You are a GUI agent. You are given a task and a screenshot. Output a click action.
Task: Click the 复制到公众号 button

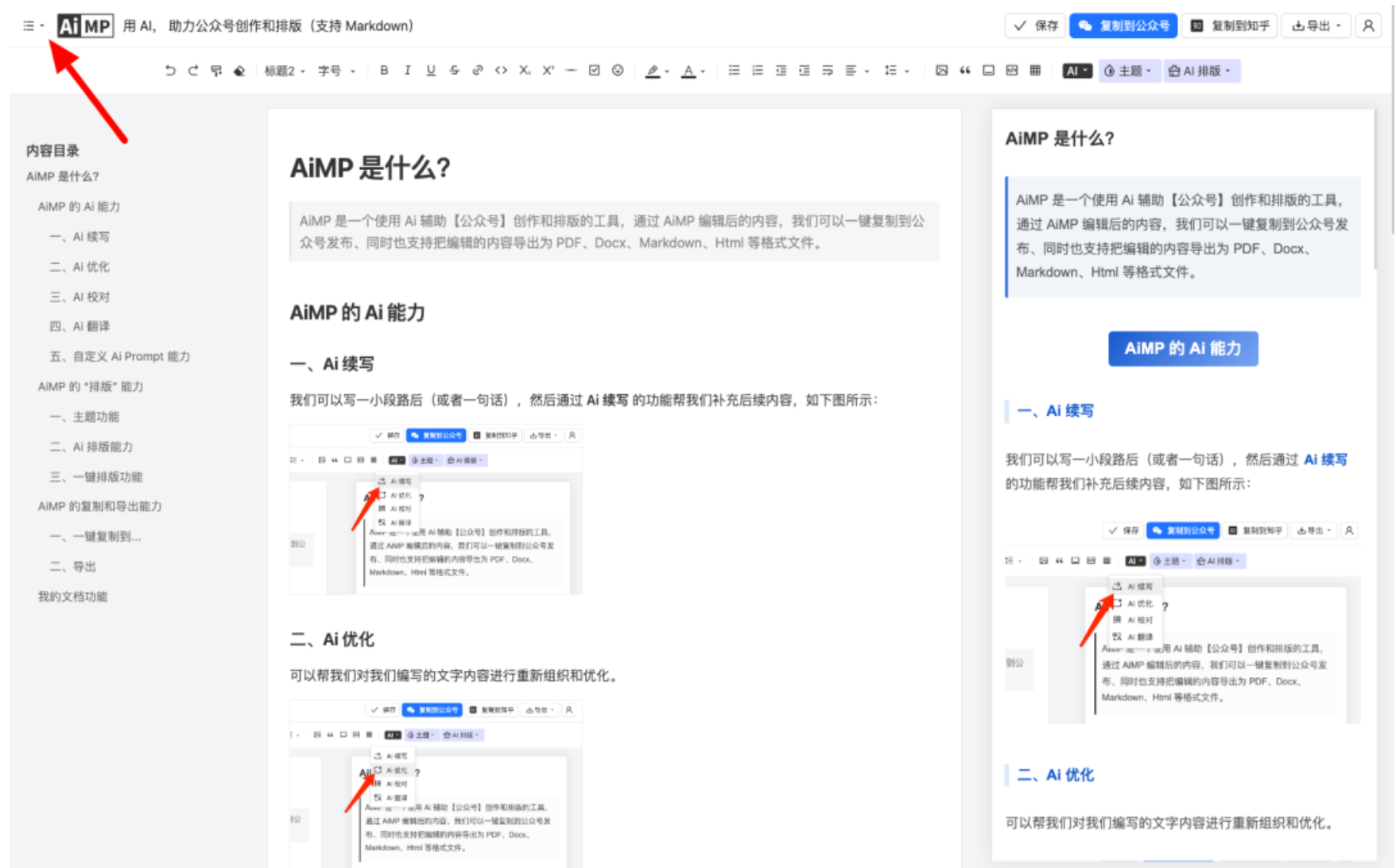click(1123, 25)
